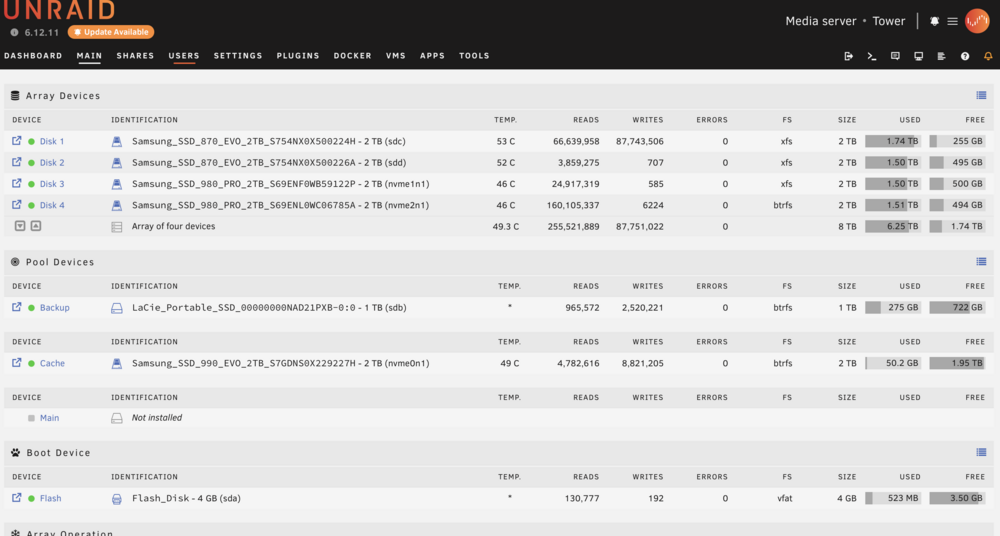The height and width of the screenshot is (536, 1000).
Task: Open the Cache pool link
Action: point(52,363)
